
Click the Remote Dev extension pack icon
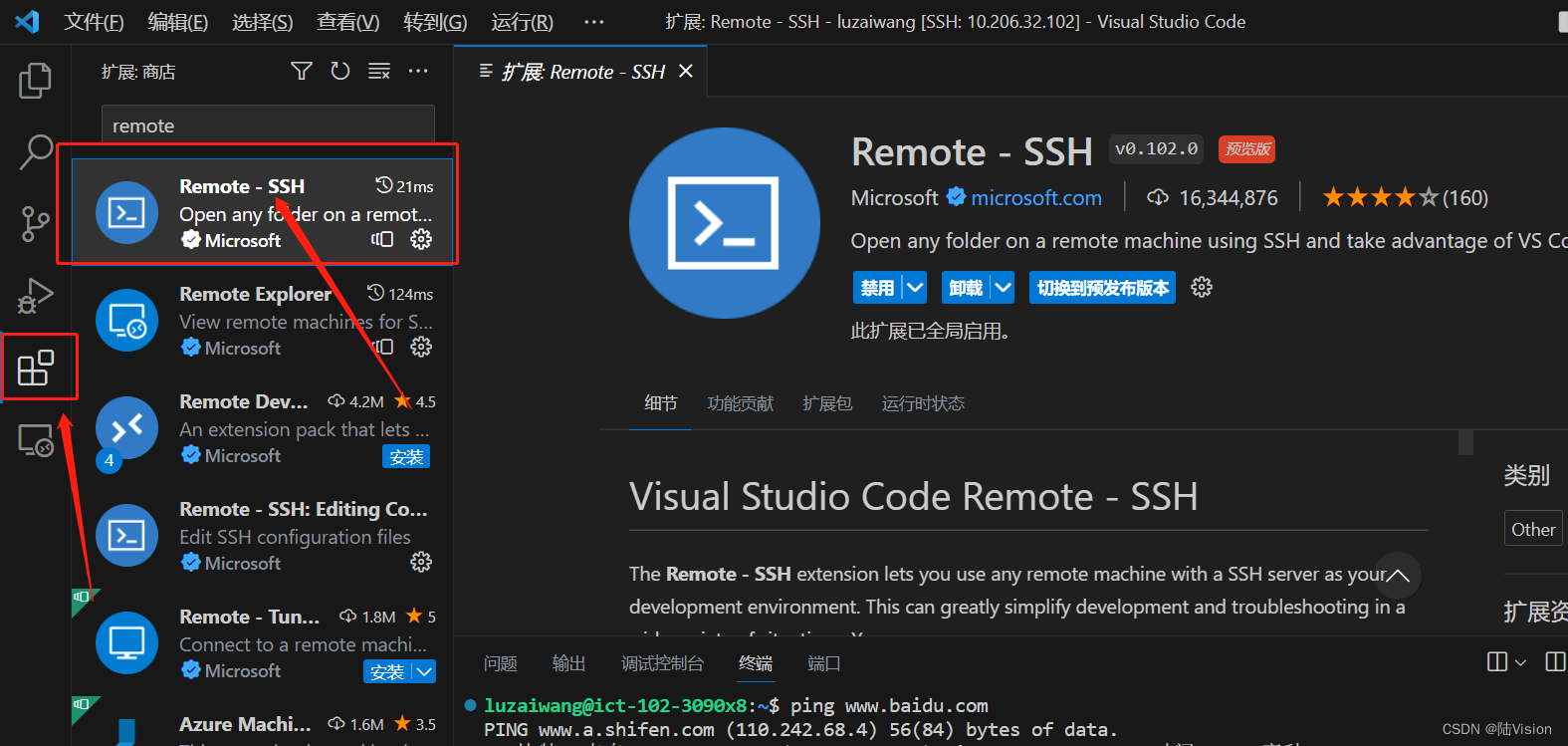(x=126, y=427)
